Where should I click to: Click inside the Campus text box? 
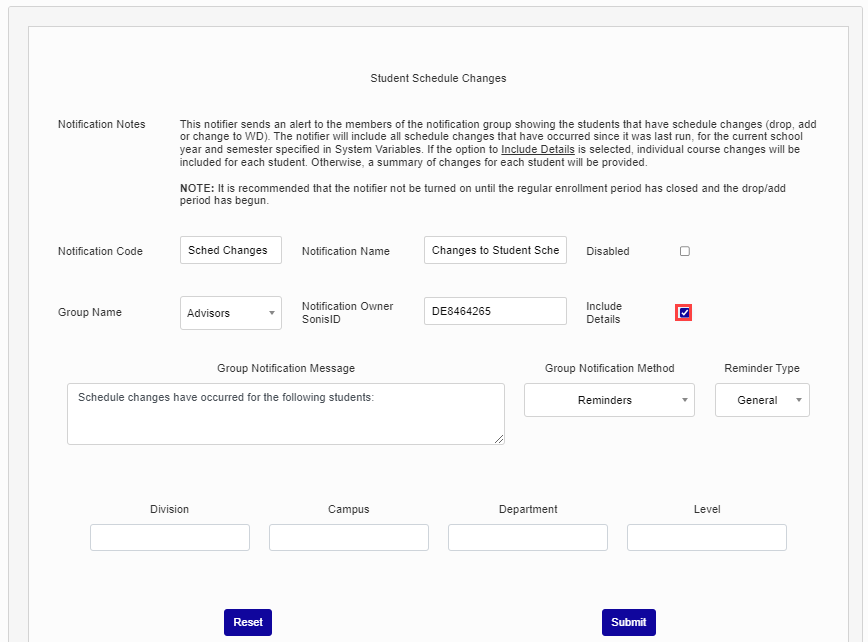[348, 537]
